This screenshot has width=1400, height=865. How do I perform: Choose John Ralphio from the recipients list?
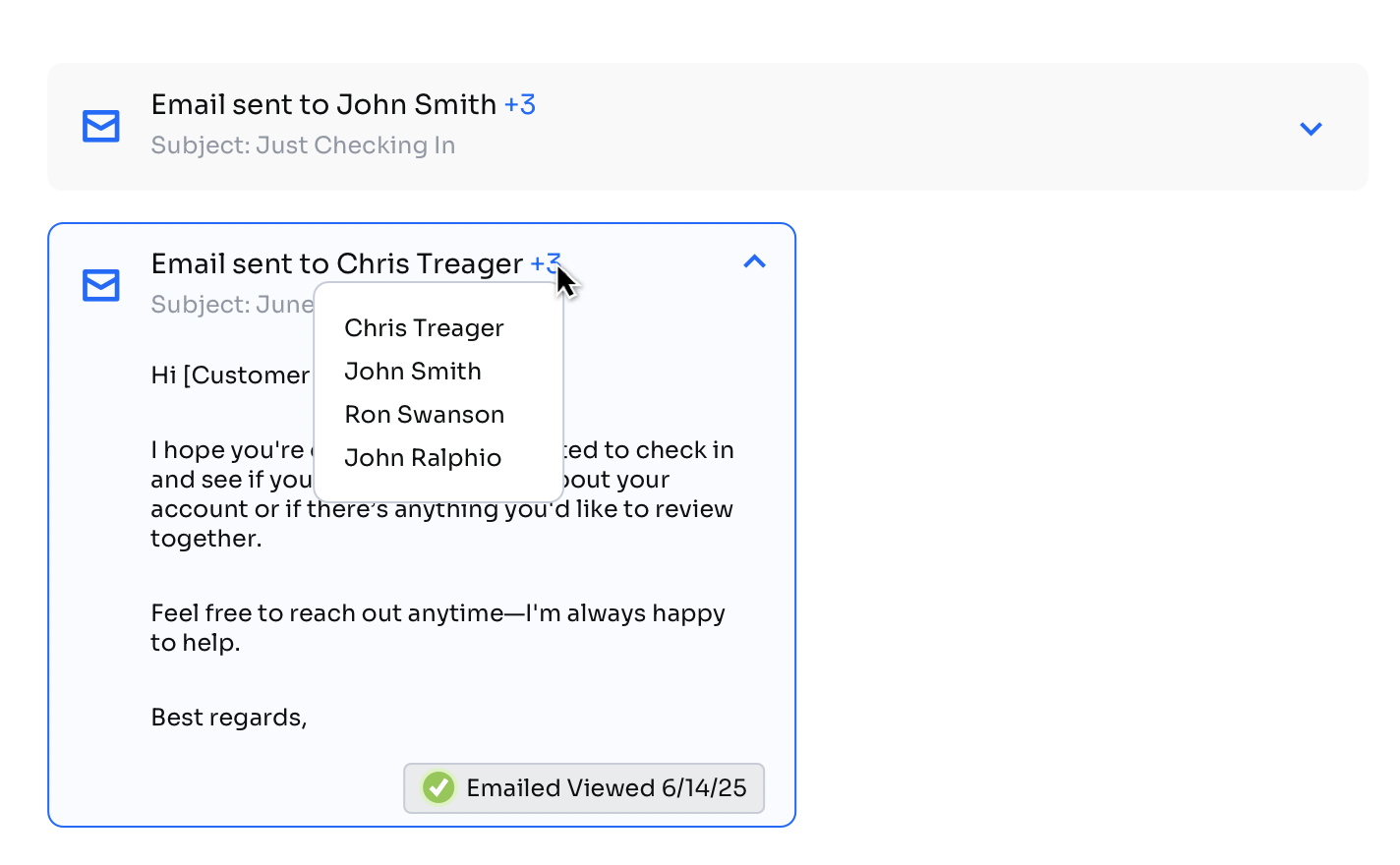coord(423,458)
